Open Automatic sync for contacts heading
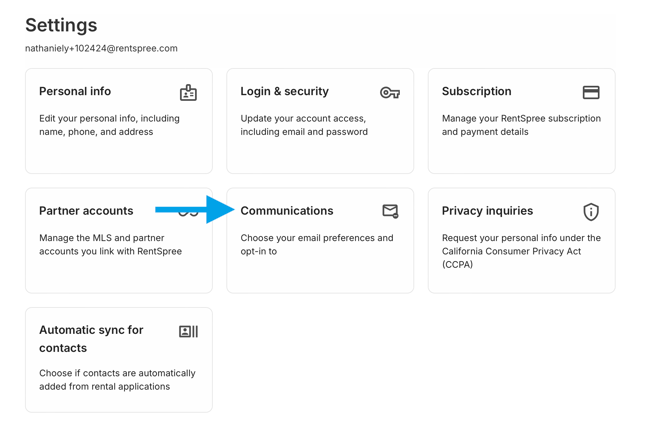670x434 pixels. tap(91, 339)
